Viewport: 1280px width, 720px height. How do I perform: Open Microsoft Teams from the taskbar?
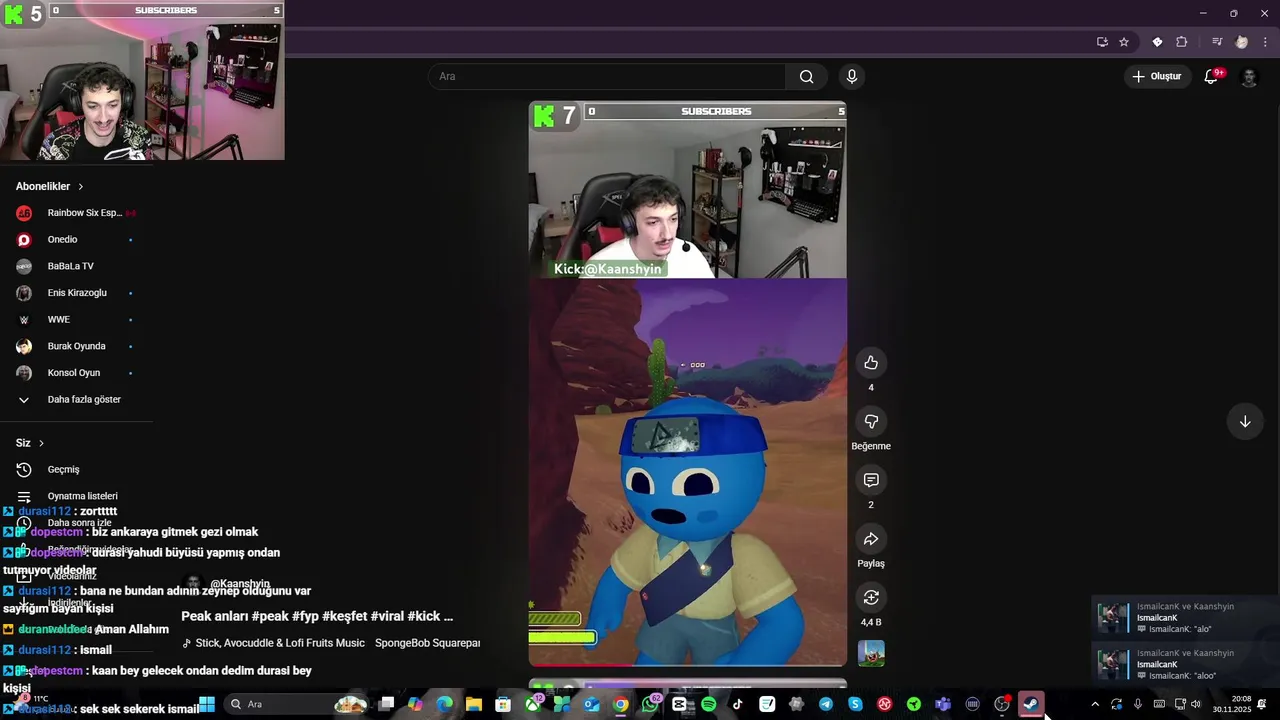[x=943, y=705]
